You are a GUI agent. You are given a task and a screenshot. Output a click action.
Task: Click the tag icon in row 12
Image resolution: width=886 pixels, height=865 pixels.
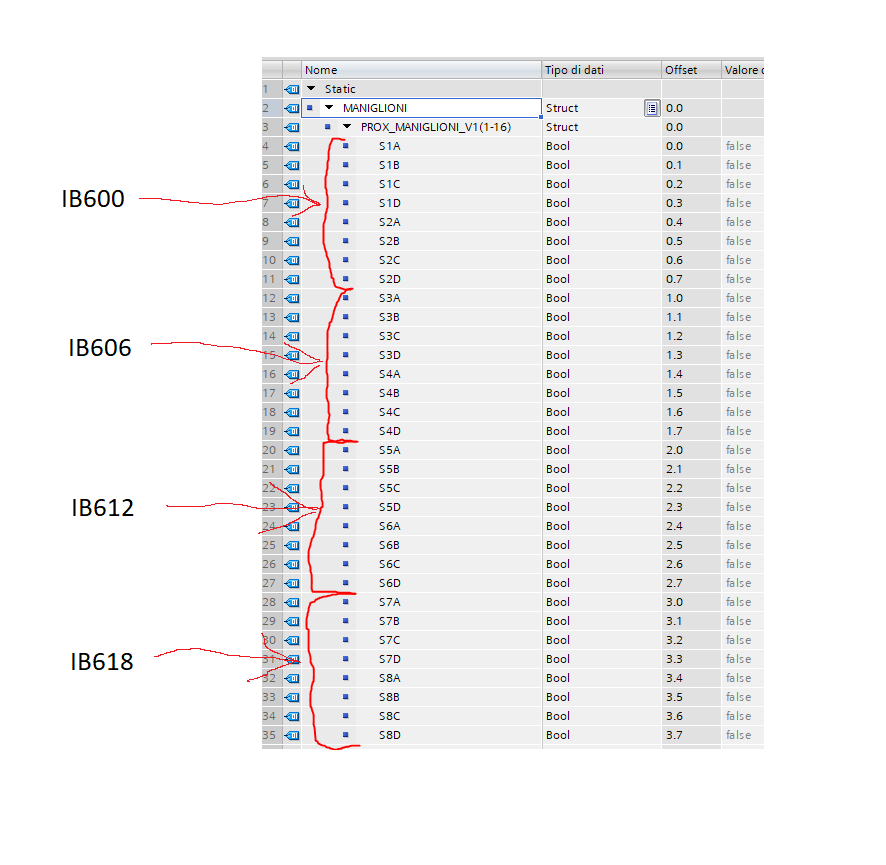click(292, 298)
